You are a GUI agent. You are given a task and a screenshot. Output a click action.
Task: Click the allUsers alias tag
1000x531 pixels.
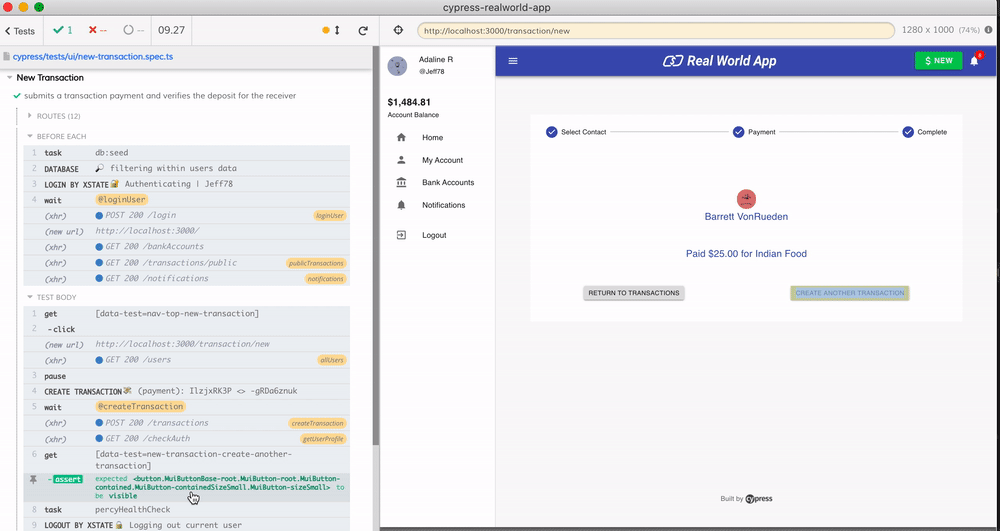[332, 360]
